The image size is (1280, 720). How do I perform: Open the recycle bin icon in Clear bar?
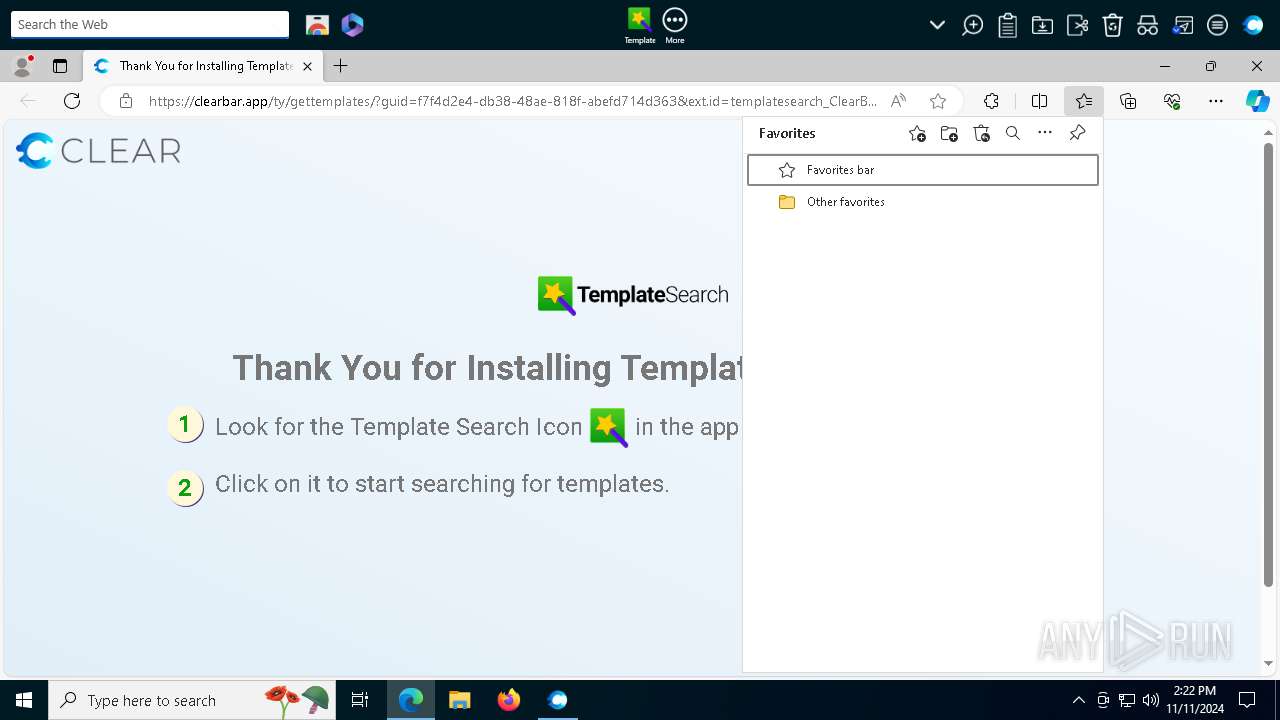(x=1112, y=25)
